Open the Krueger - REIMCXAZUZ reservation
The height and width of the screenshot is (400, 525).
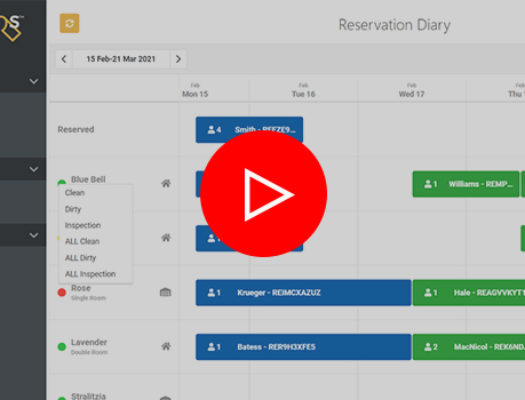303,293
